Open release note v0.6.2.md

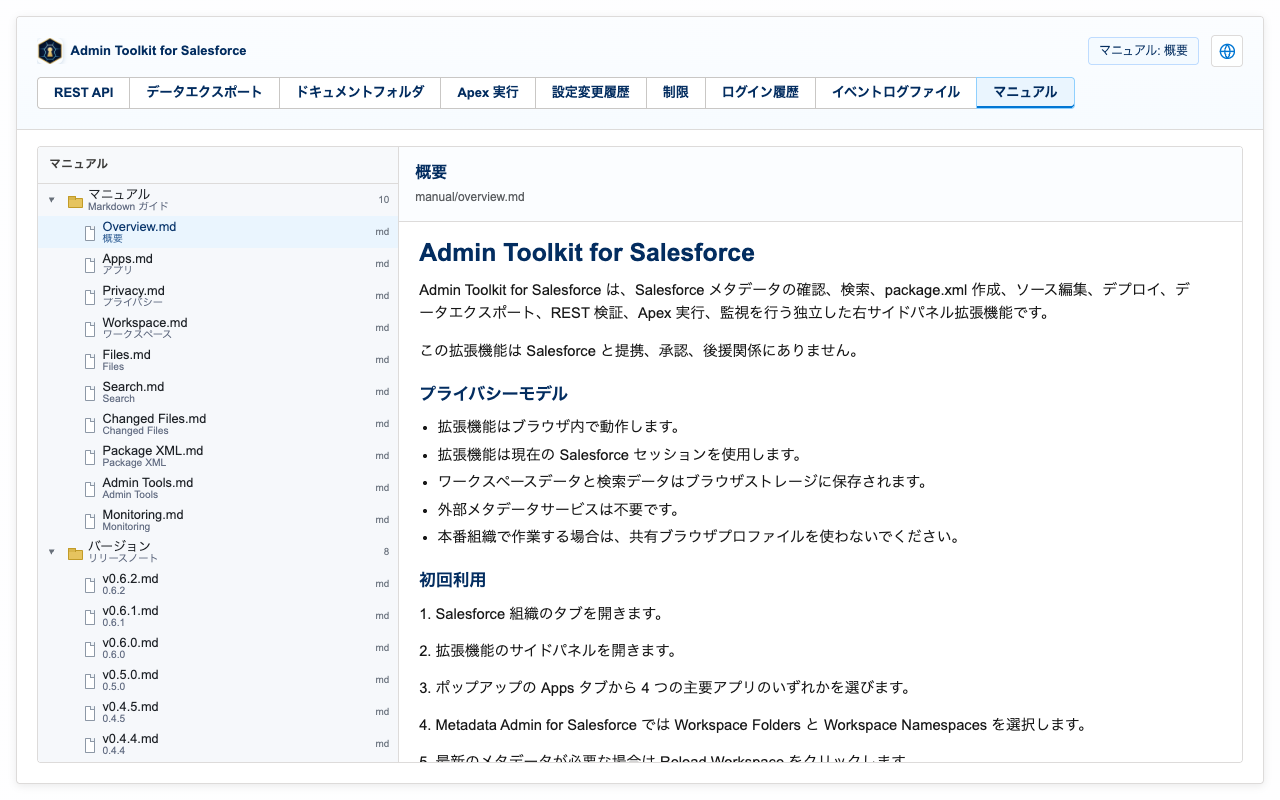coord(218,584)
